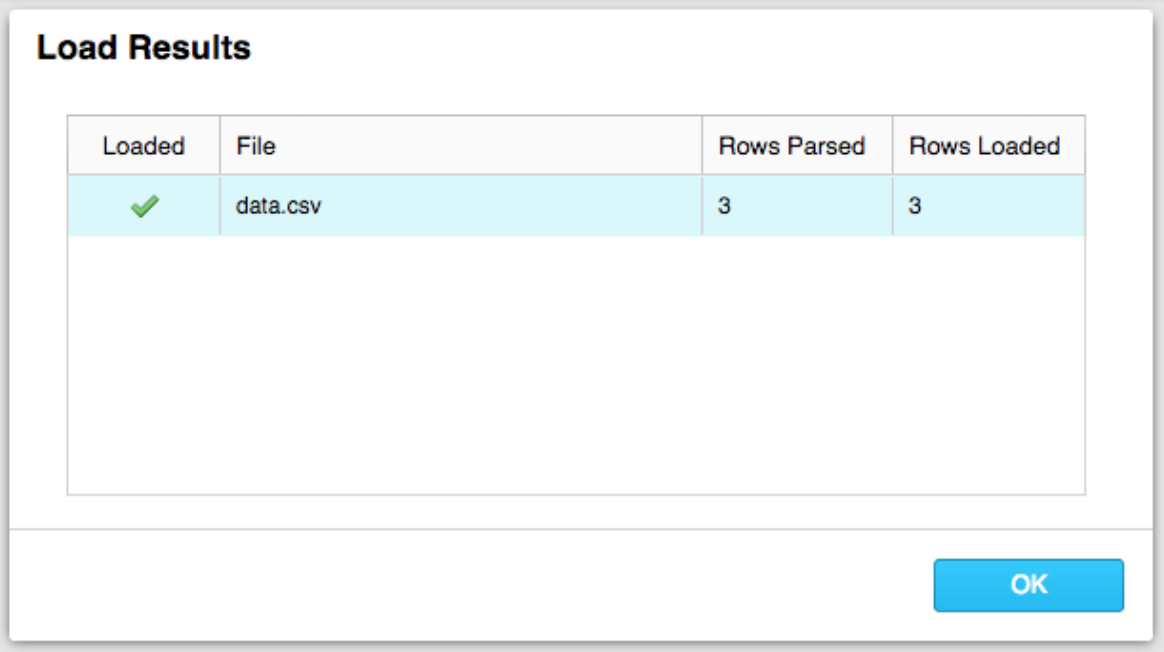
Task: Click the Rows Loaded value for data.csv
Action: pyautogui.click(x=915, y=207)
